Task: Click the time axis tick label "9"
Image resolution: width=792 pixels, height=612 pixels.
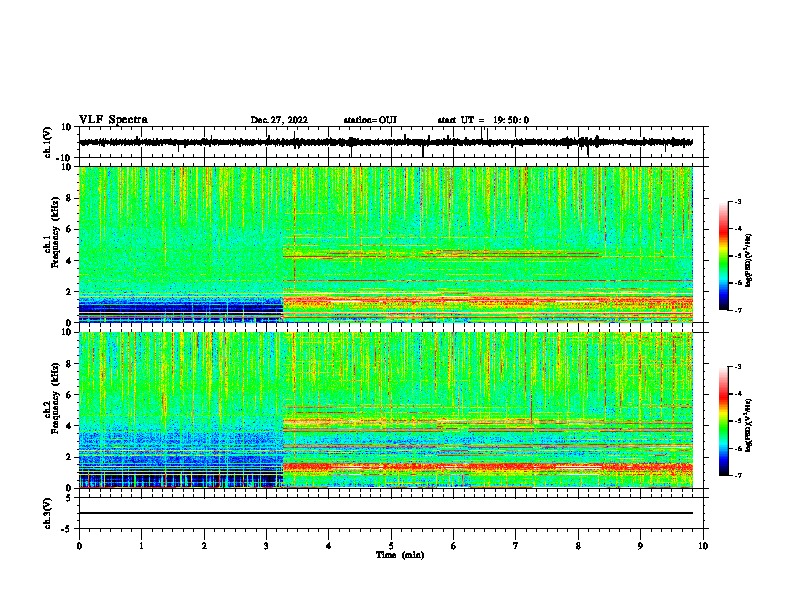Action: coord(640,546)
